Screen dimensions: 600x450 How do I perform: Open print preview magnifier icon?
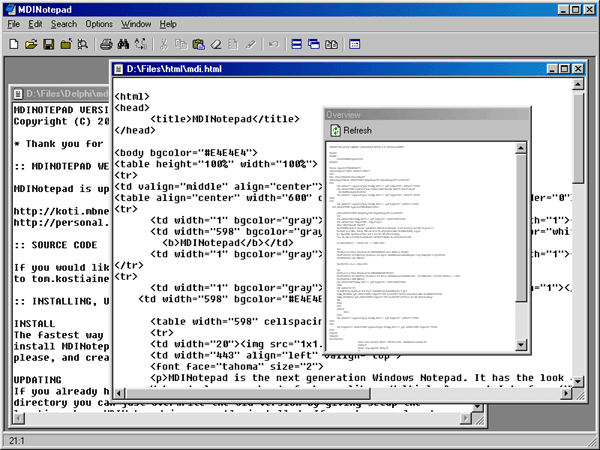click(x=83, y=44)
